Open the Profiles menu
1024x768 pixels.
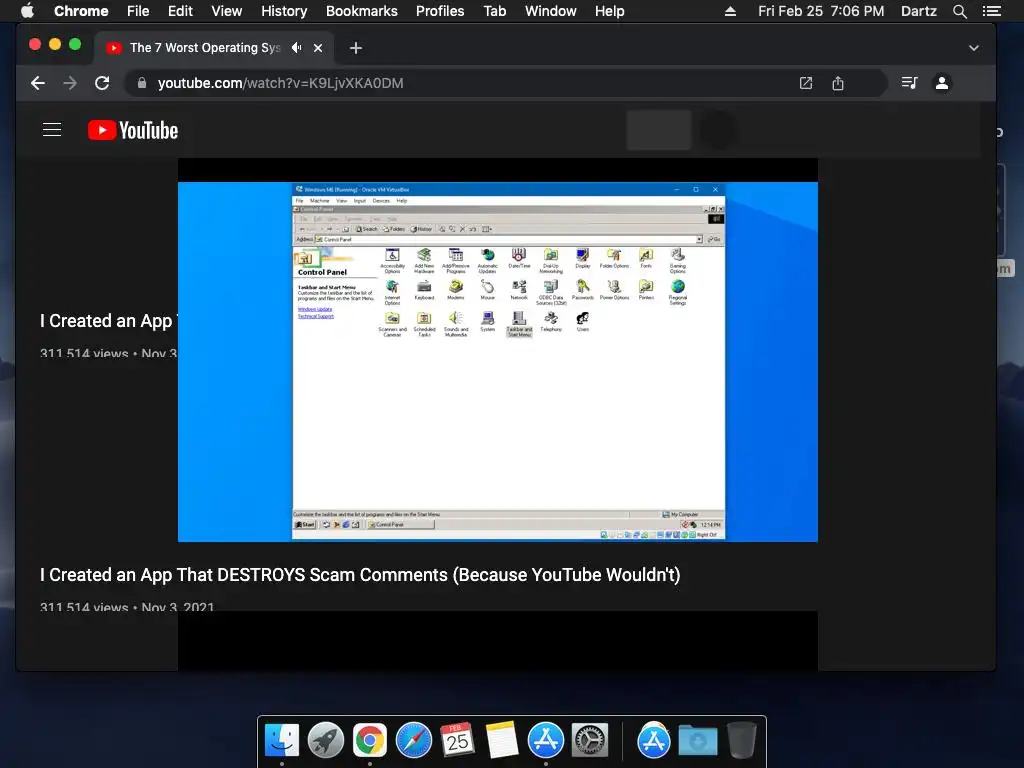pos(440,11)
